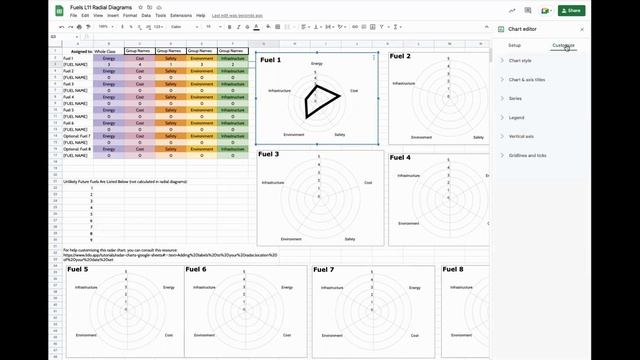The width and height of the screenshot is (640, 360).
Task: Open the Google Sheets home icon
Action: click(x=60, y=11)
